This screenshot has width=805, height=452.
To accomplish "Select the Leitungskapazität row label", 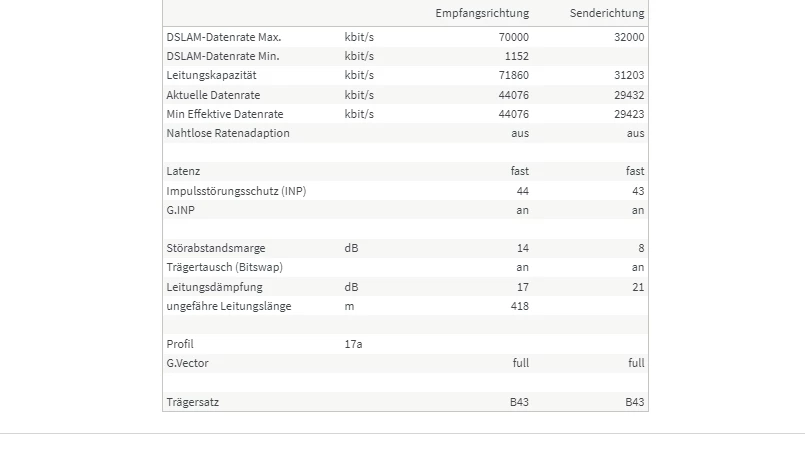I will [x=212, y=75].
